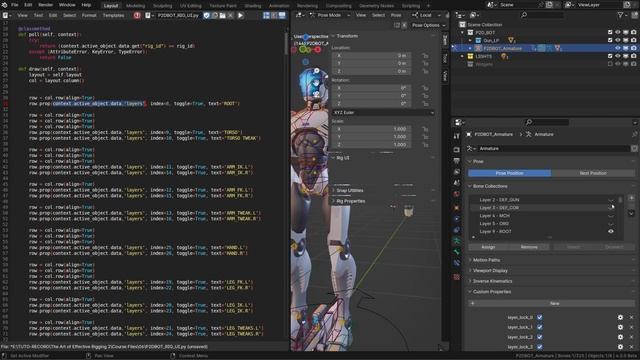This screenshot has width=640, height=360.
Task: Expand the Viewport Display panel
Action: 490,271
